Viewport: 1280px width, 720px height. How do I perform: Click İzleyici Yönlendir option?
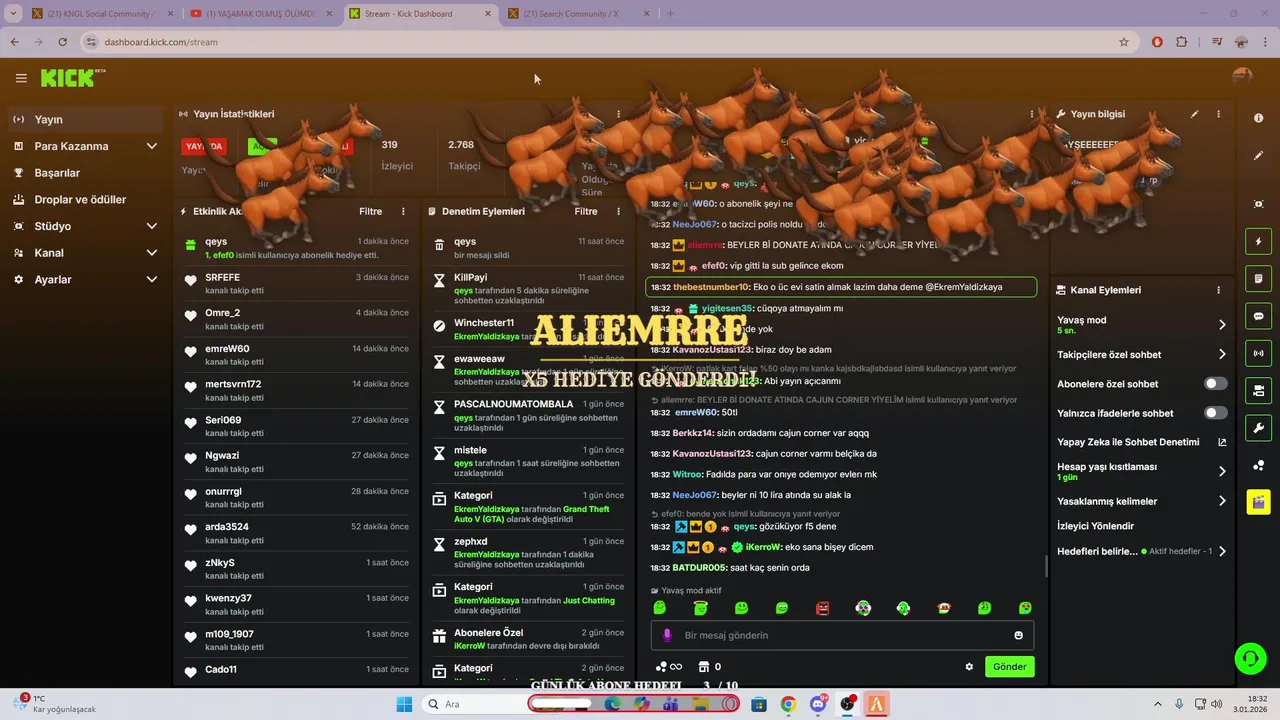(1095, 526)
